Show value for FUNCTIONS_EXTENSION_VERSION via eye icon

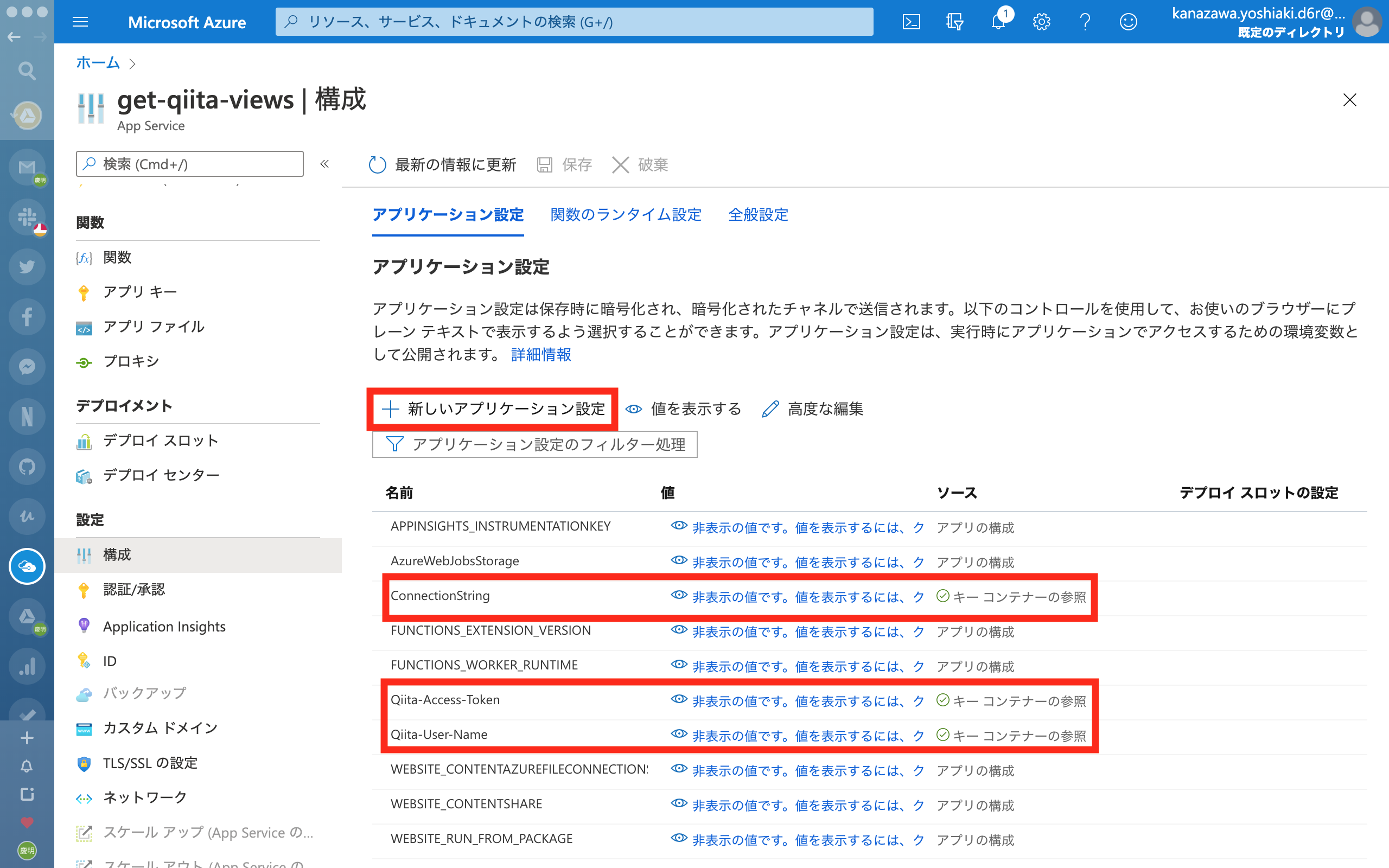coord(678,629)
